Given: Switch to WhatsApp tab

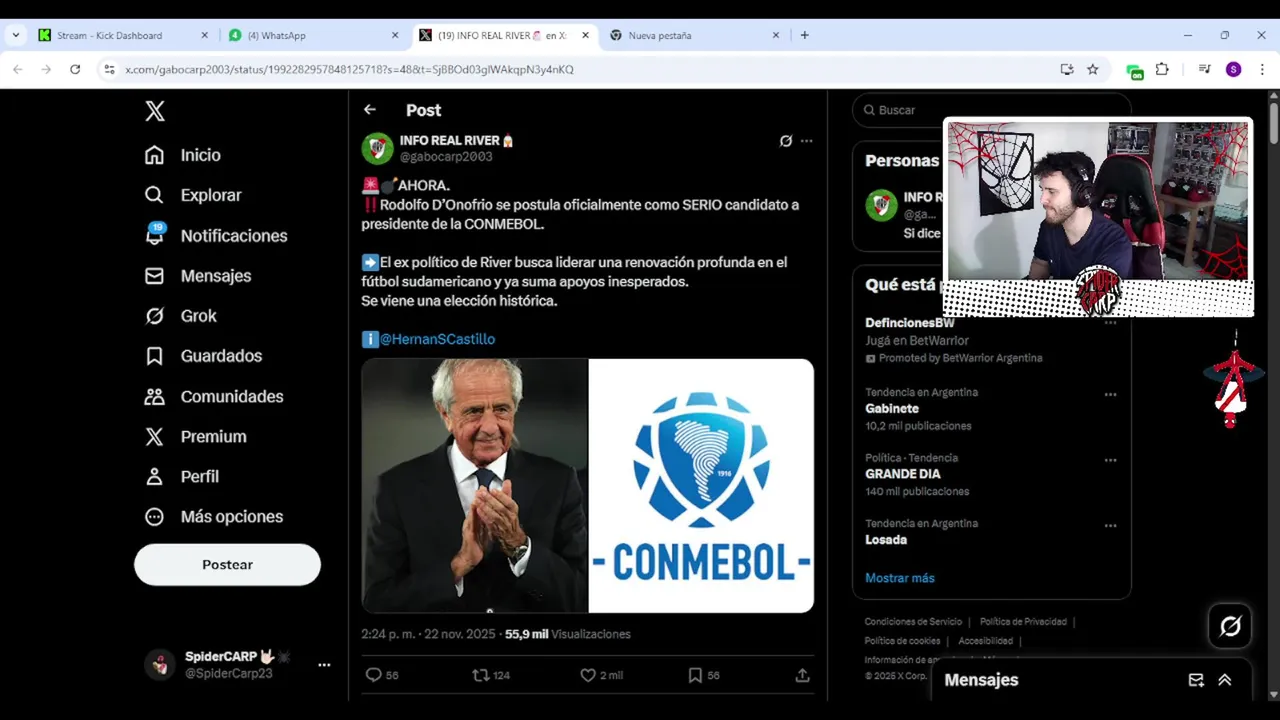Looking at the screenshot, I should 313,35.
